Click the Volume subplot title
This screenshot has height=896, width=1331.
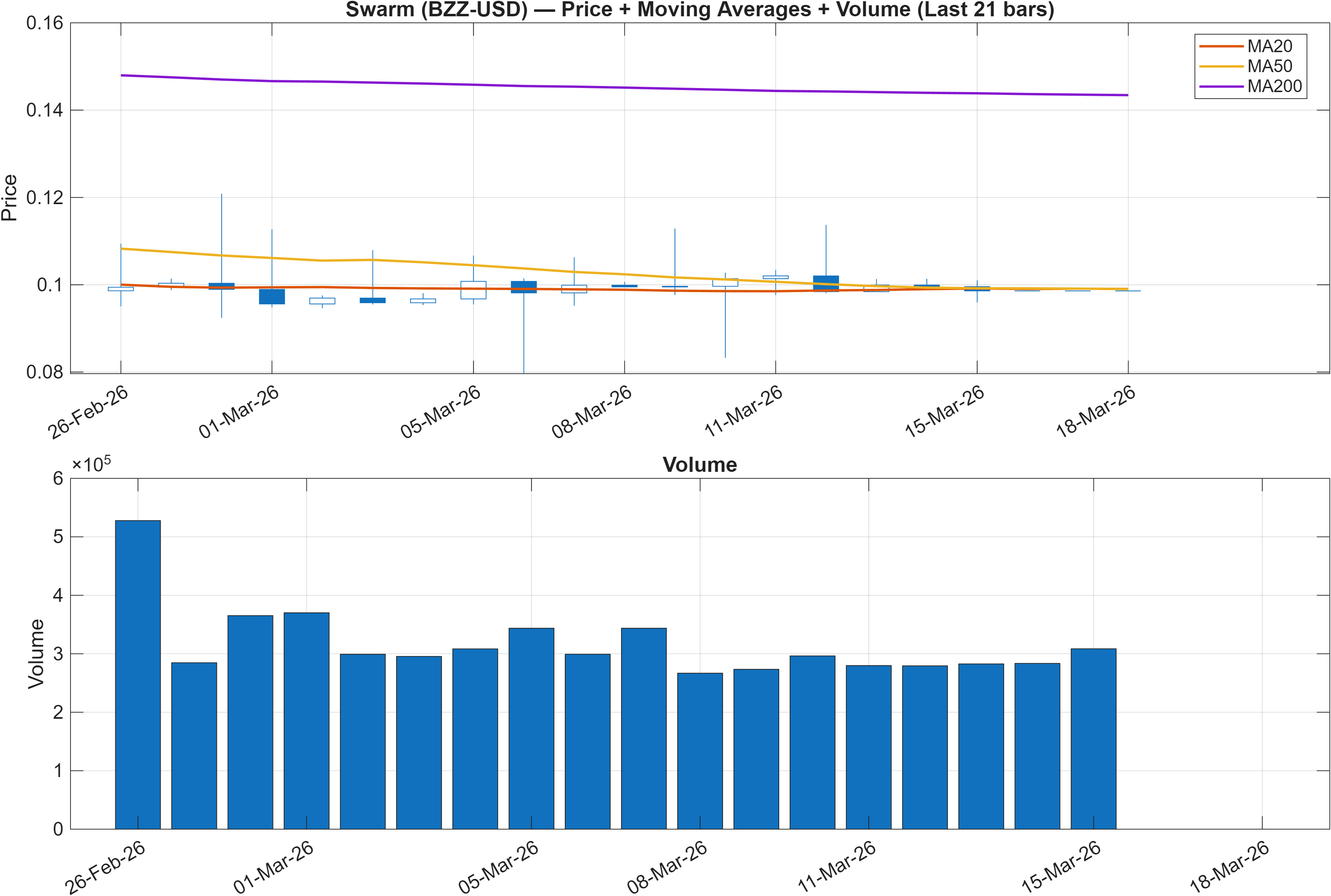(x=699, y=465)
